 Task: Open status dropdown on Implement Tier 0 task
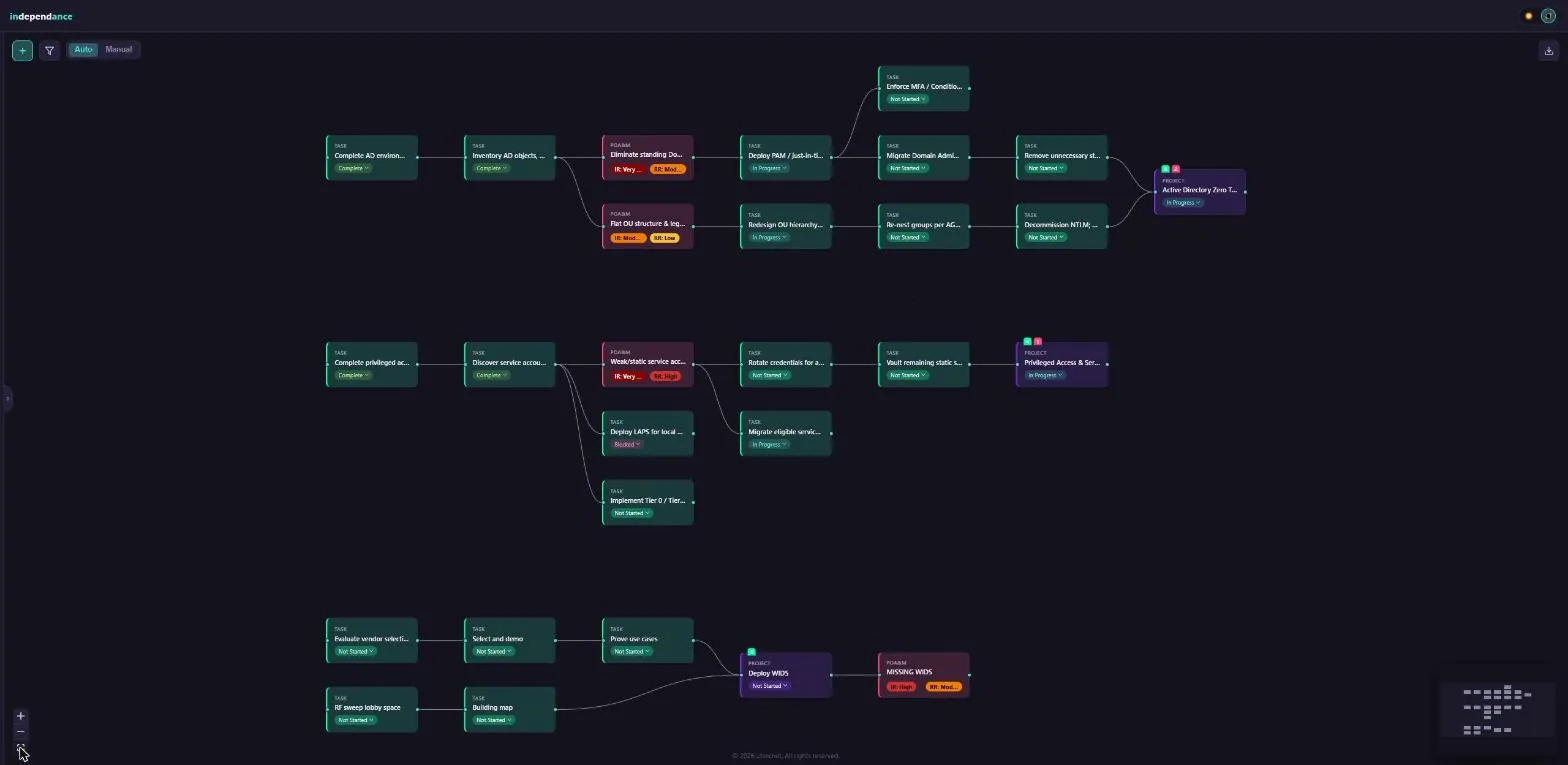(631, 513)
